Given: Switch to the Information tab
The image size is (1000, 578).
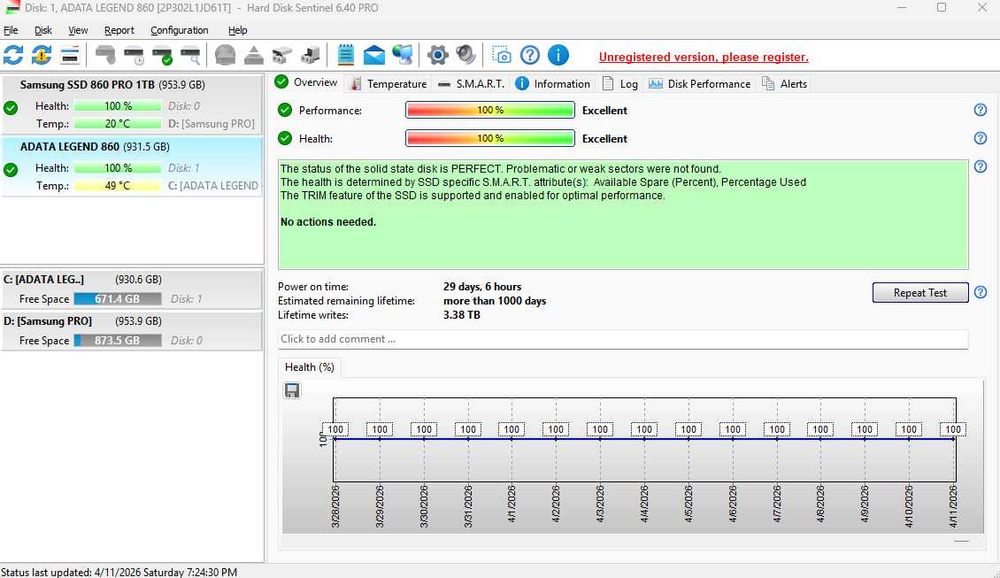Looking at the screenshot, I should (552, 84).
